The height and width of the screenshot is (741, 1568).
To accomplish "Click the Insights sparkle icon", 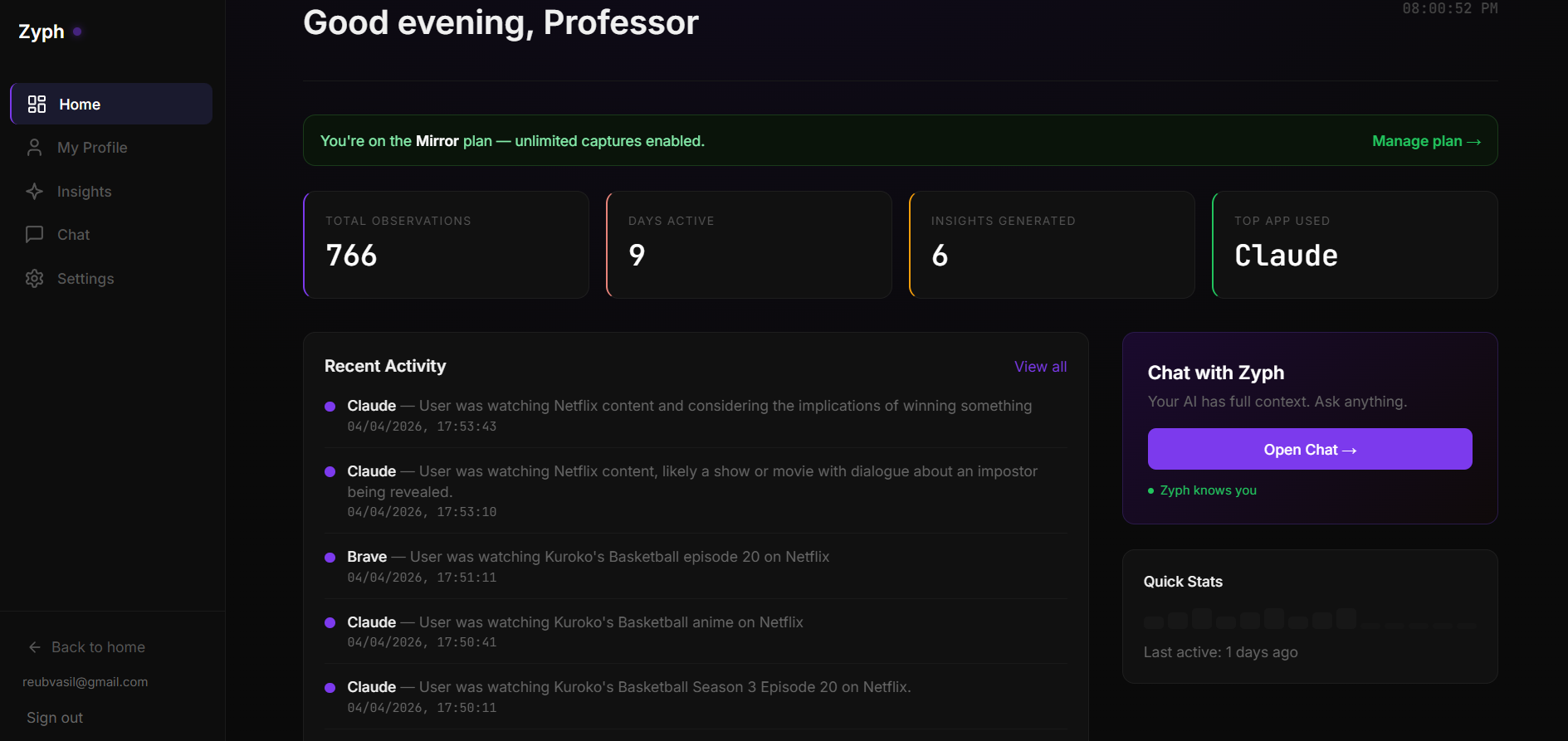I will click(x=34, y=192).
